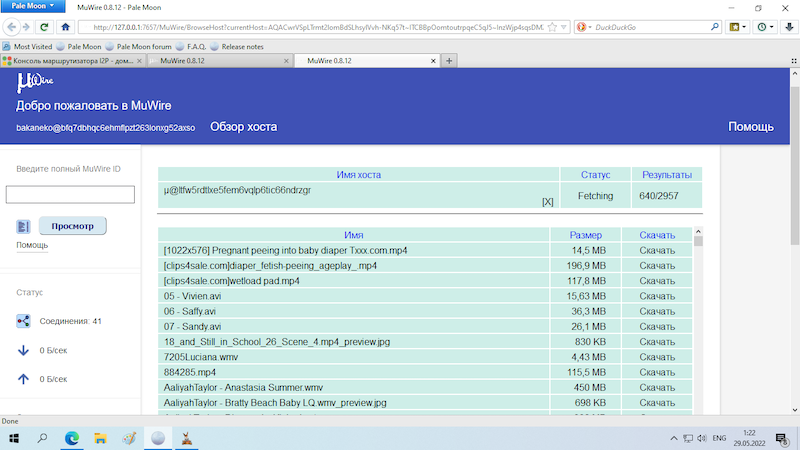Open File Explorer from the taskbar
Image resolution: width=800 pixels, height=450 pixels.
[100, 437]
